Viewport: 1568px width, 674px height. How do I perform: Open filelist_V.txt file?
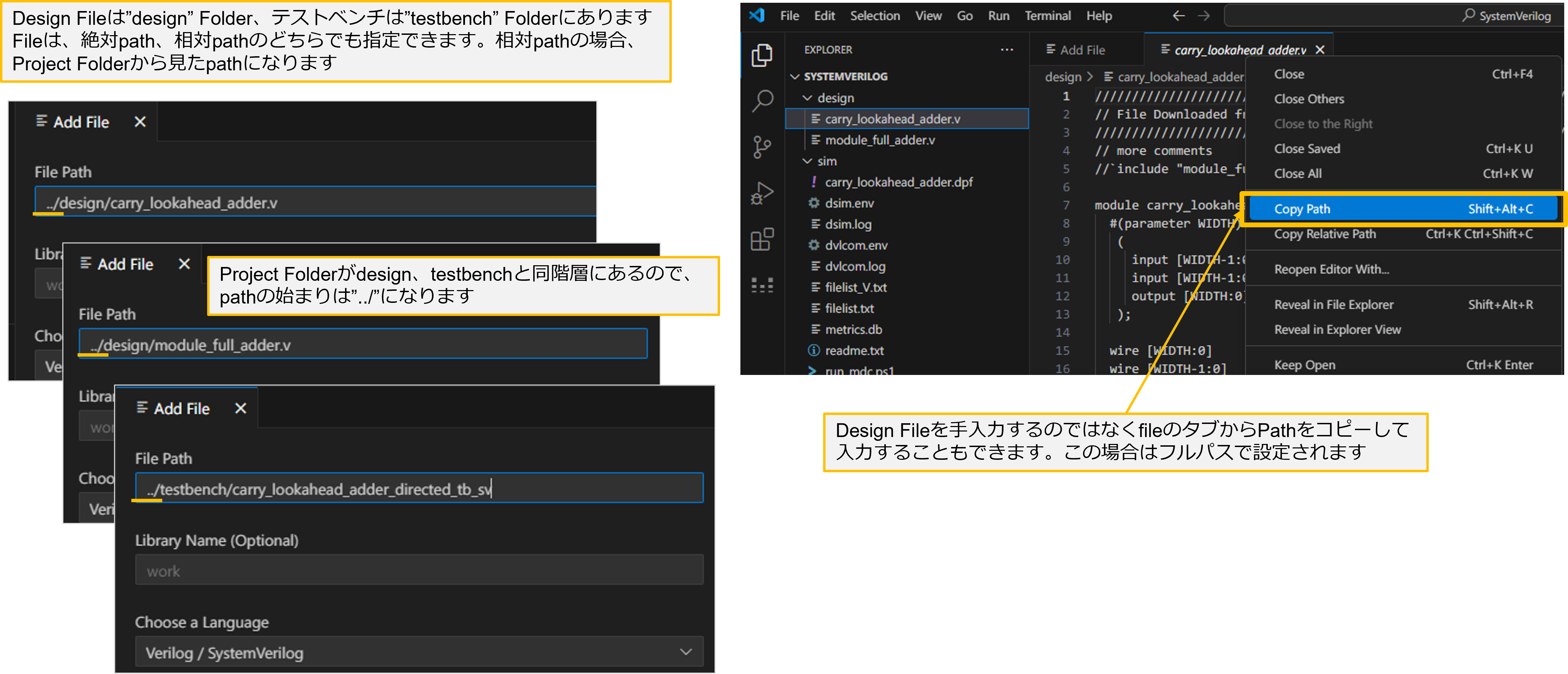coord(906,287)
